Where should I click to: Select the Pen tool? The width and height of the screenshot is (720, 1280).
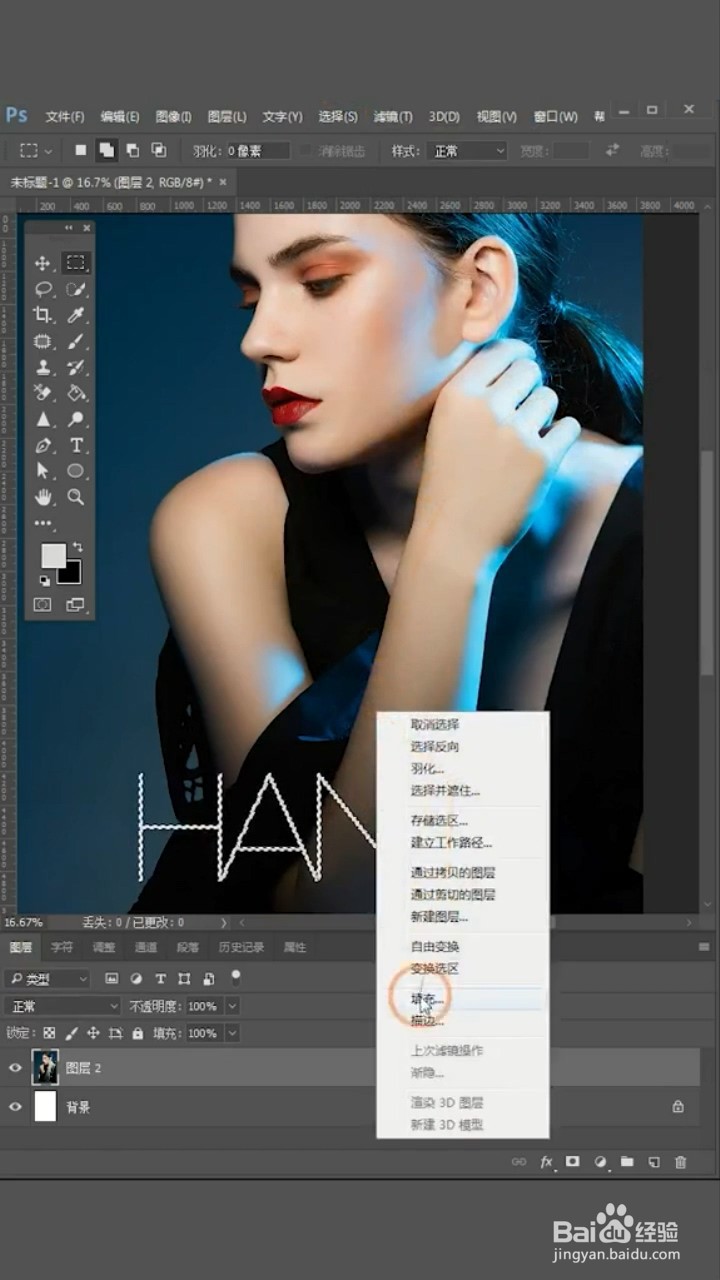43,445
